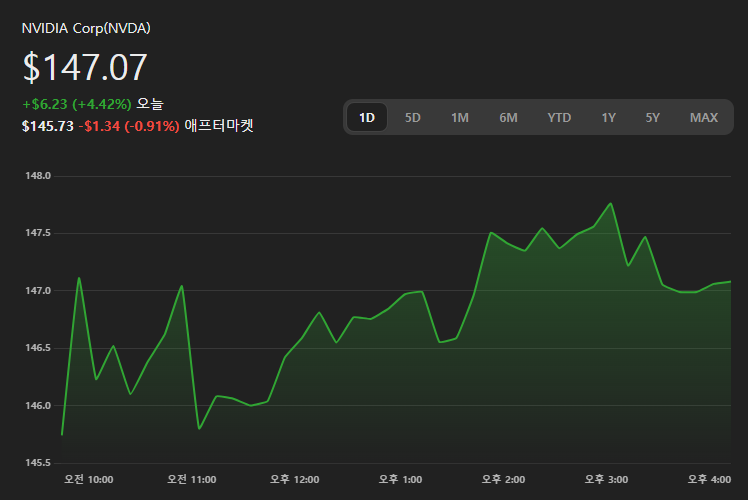
Task: View the 1Y chart range
Action: pos(608,117)
